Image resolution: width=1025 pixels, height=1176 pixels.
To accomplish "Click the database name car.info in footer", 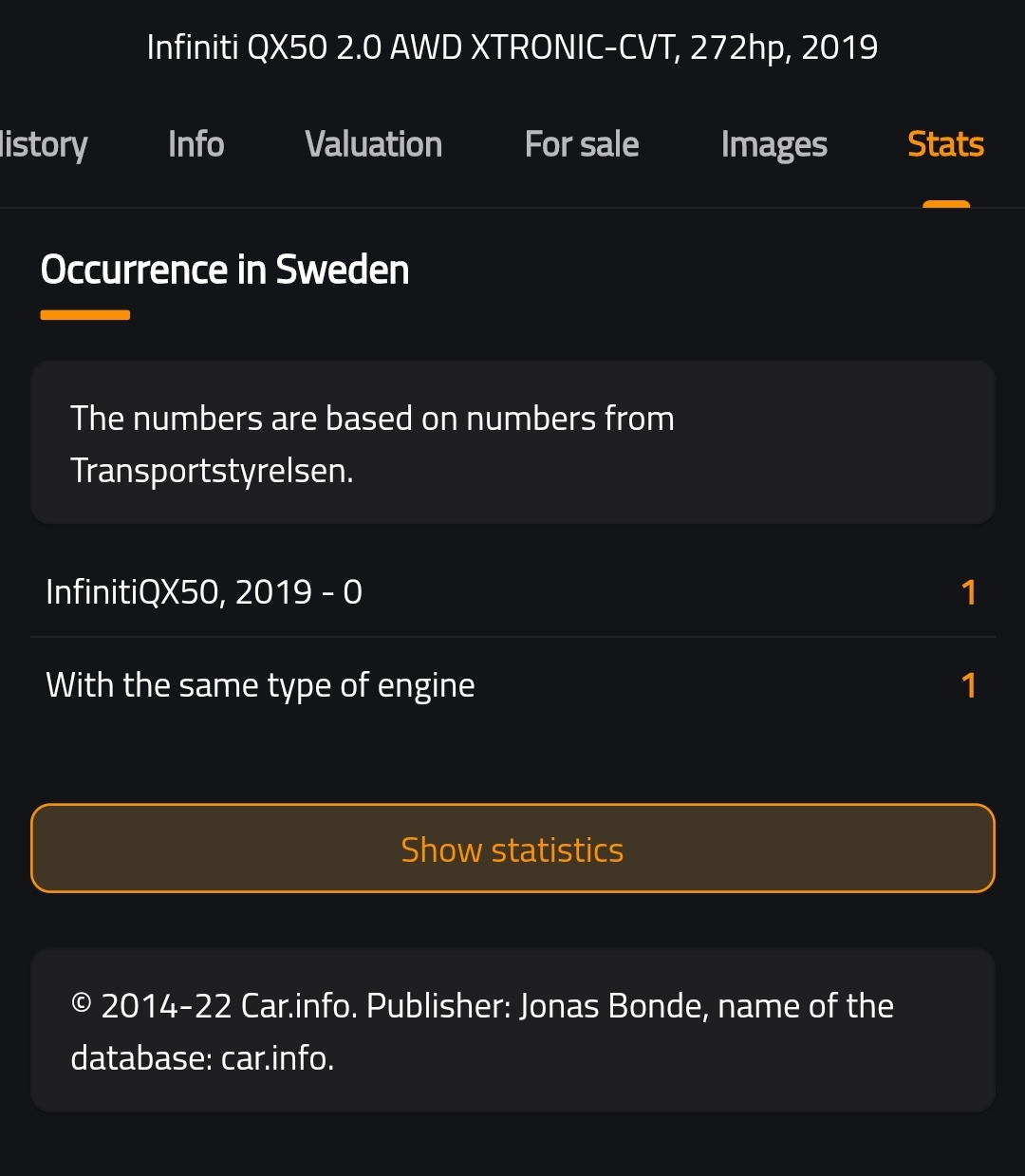I will pyautogui.click(x=277, y=1057).
